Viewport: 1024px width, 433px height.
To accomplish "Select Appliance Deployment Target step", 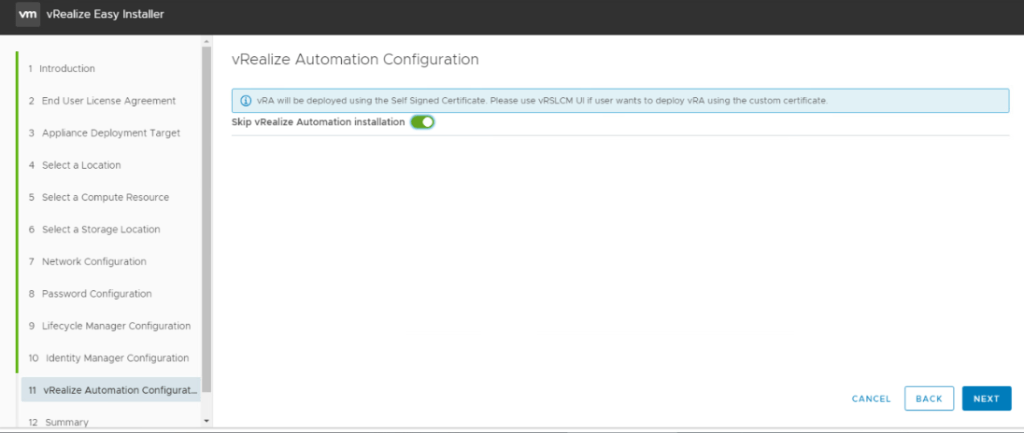I will 110,133.
